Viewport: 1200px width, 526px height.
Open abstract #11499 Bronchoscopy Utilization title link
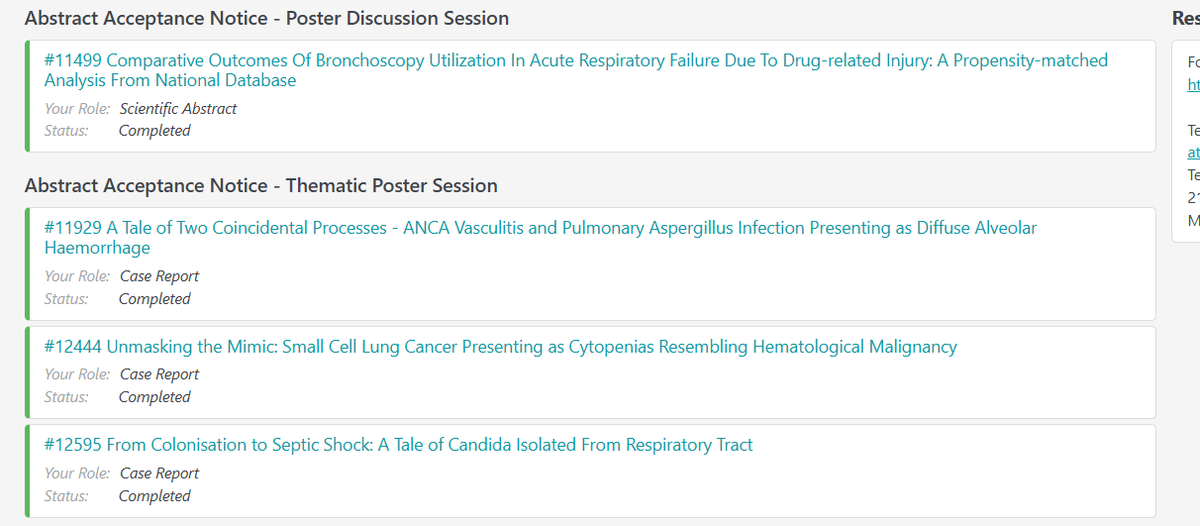tap(576, 70)
